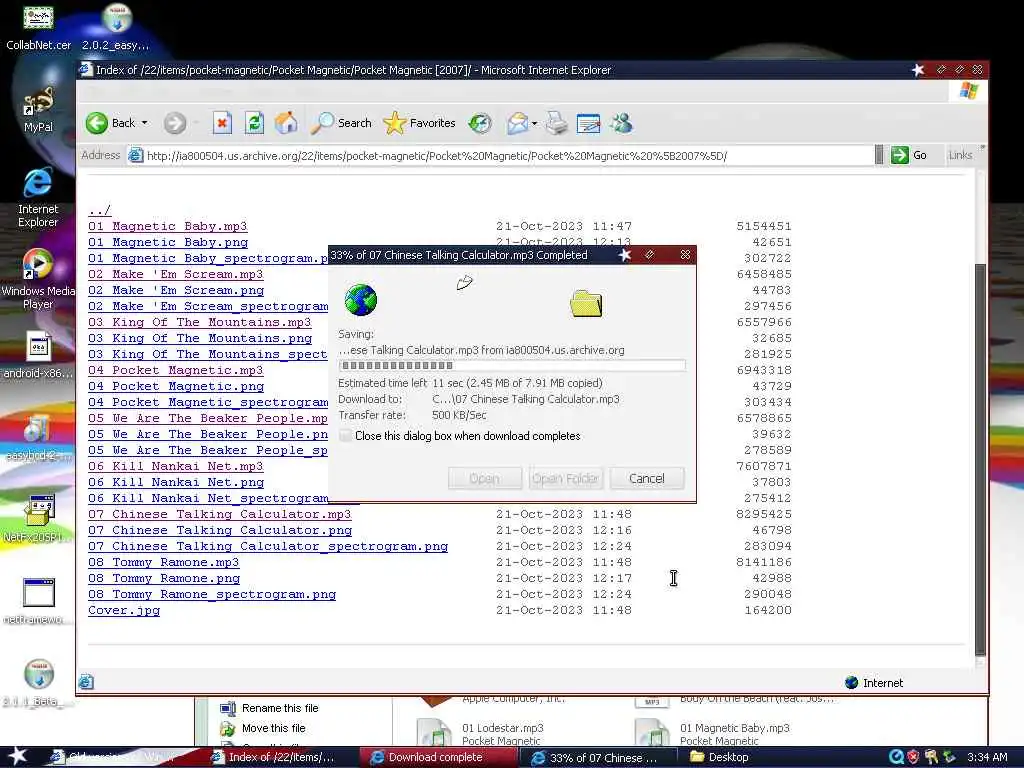The height and width of the screenshot is (768, 1024).
Task: Cancel the download in the dialog
Action: point(647,478)
